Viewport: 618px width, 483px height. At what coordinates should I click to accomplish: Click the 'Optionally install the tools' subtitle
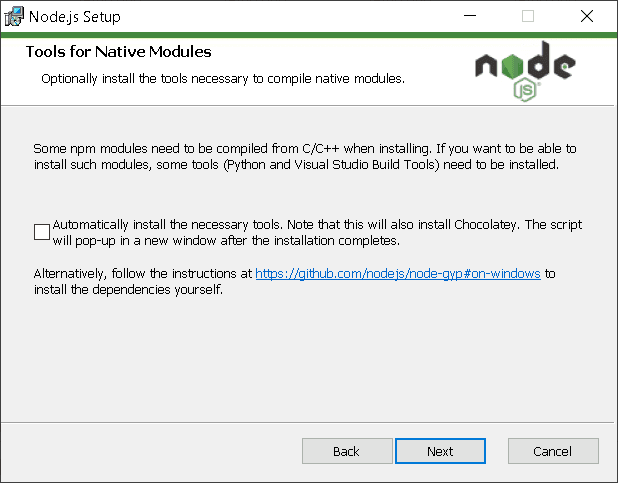point(222,78)
